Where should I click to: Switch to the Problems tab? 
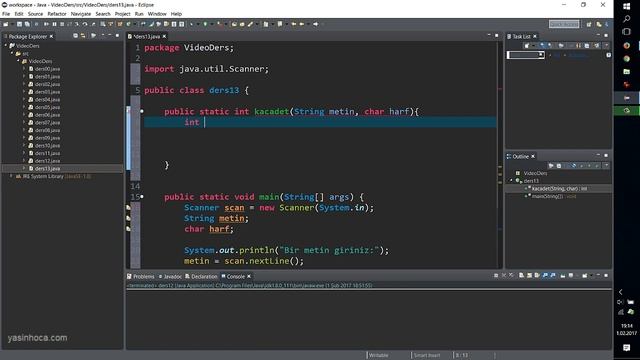(x=140, y=276)
